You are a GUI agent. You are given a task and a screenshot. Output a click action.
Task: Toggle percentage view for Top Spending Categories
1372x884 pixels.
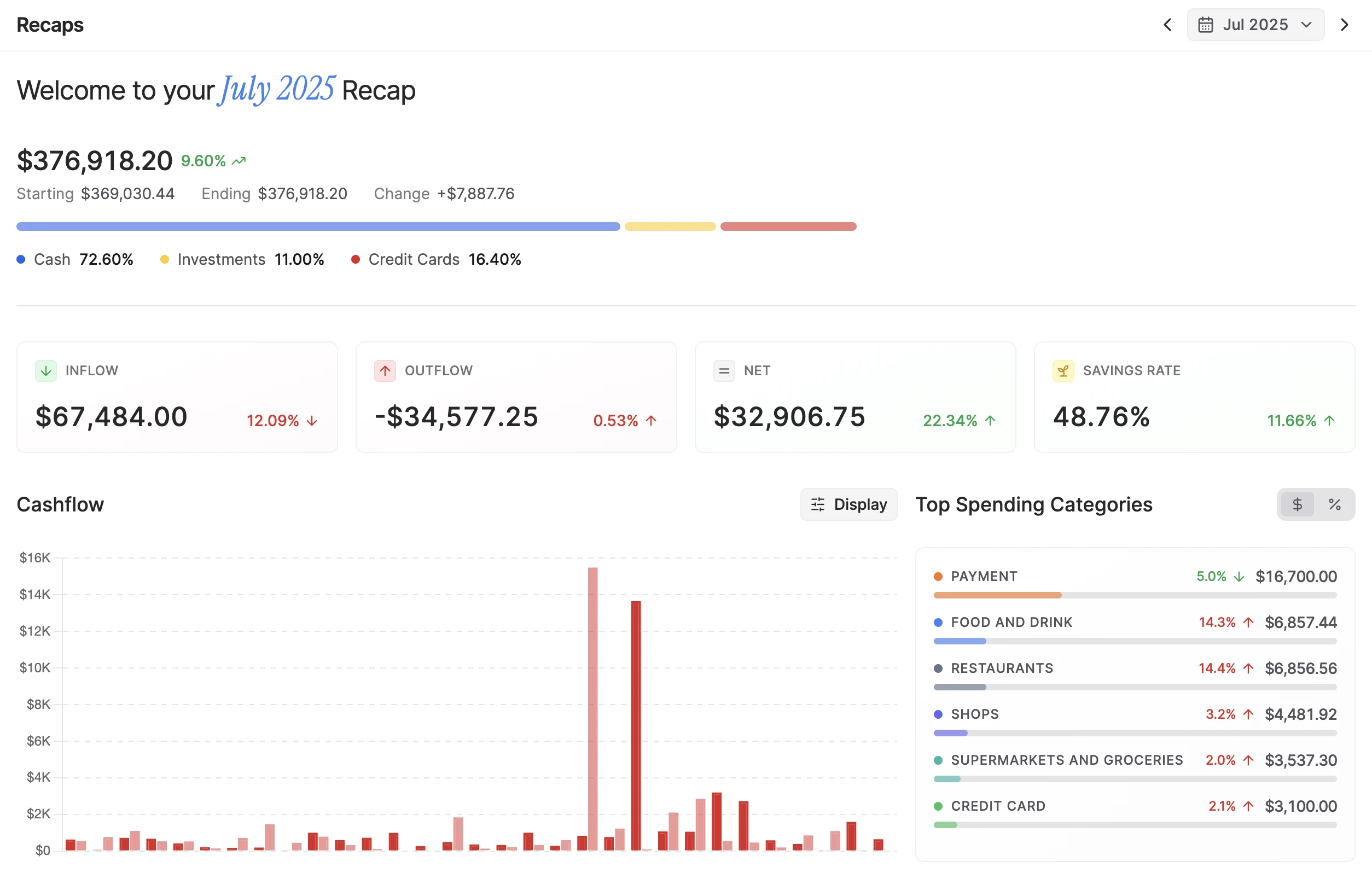(x=1334, y=504)
